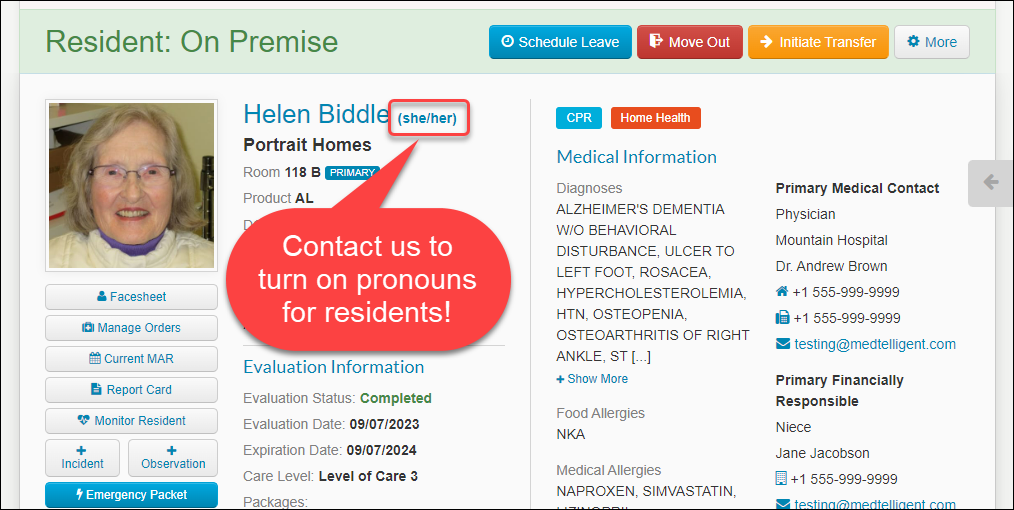Click the red Move Out button

[x=689, y=42]
